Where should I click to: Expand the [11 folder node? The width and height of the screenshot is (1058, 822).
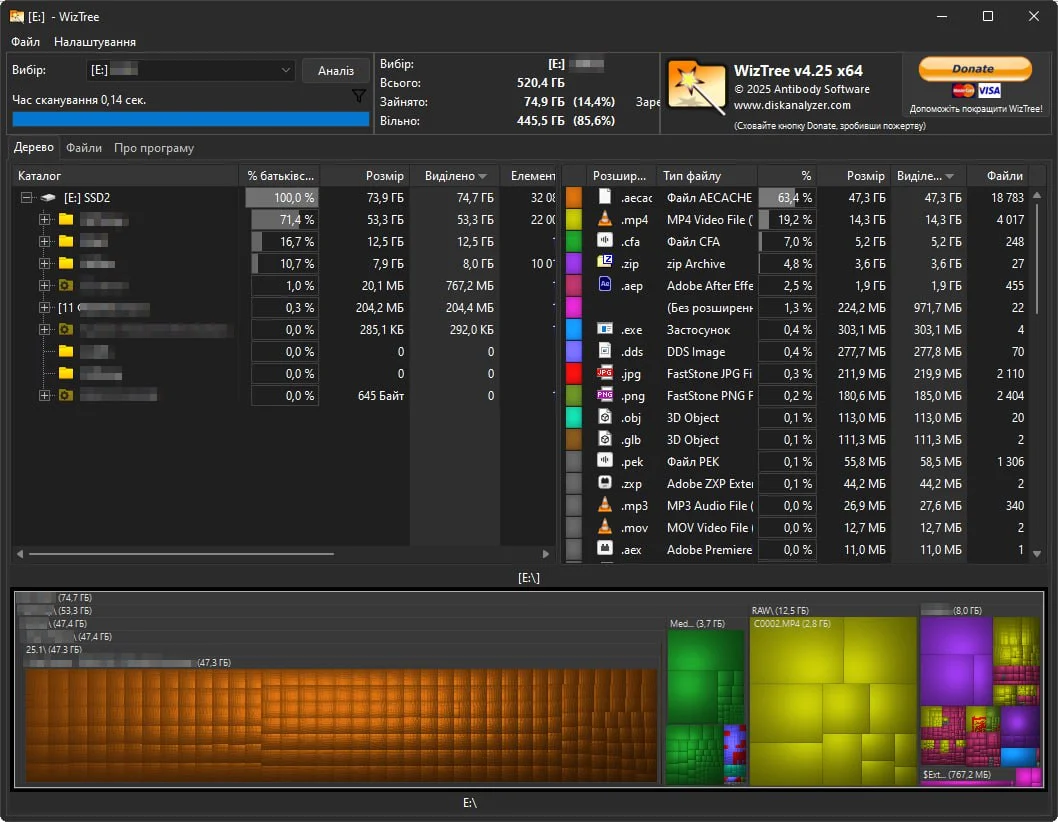point(45,307)
